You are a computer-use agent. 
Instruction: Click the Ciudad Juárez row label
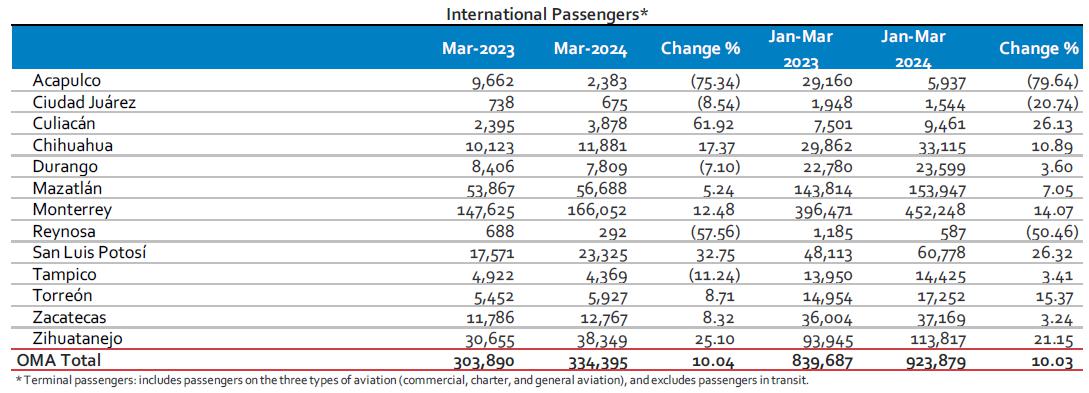pyautogui.click(x=83, y=103)
